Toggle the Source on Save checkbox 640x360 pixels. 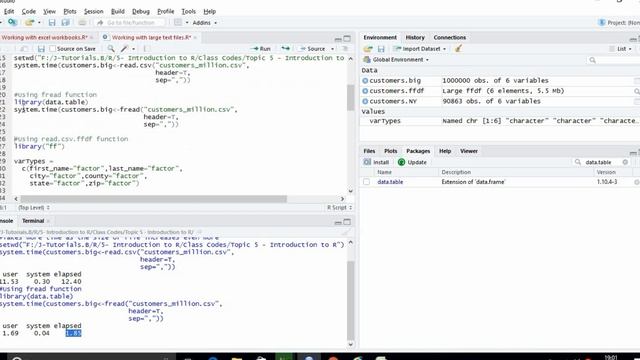point(52,49)
